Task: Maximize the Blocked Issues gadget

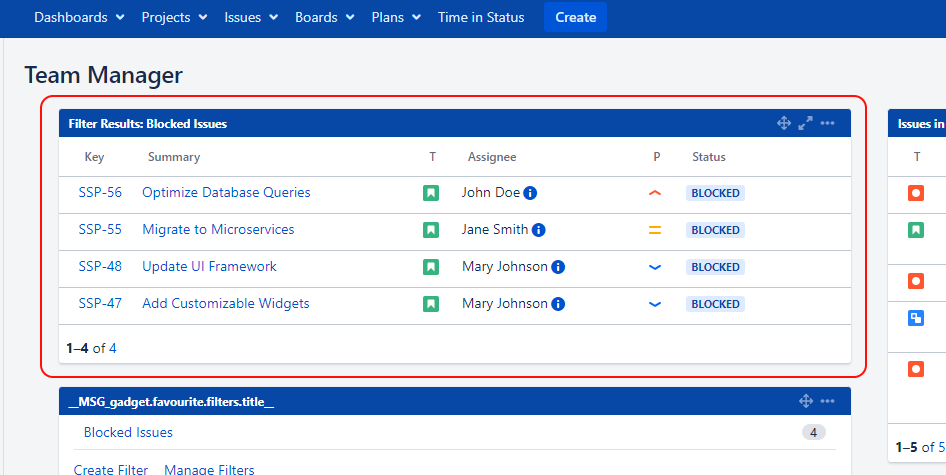Action: [805, 123]
